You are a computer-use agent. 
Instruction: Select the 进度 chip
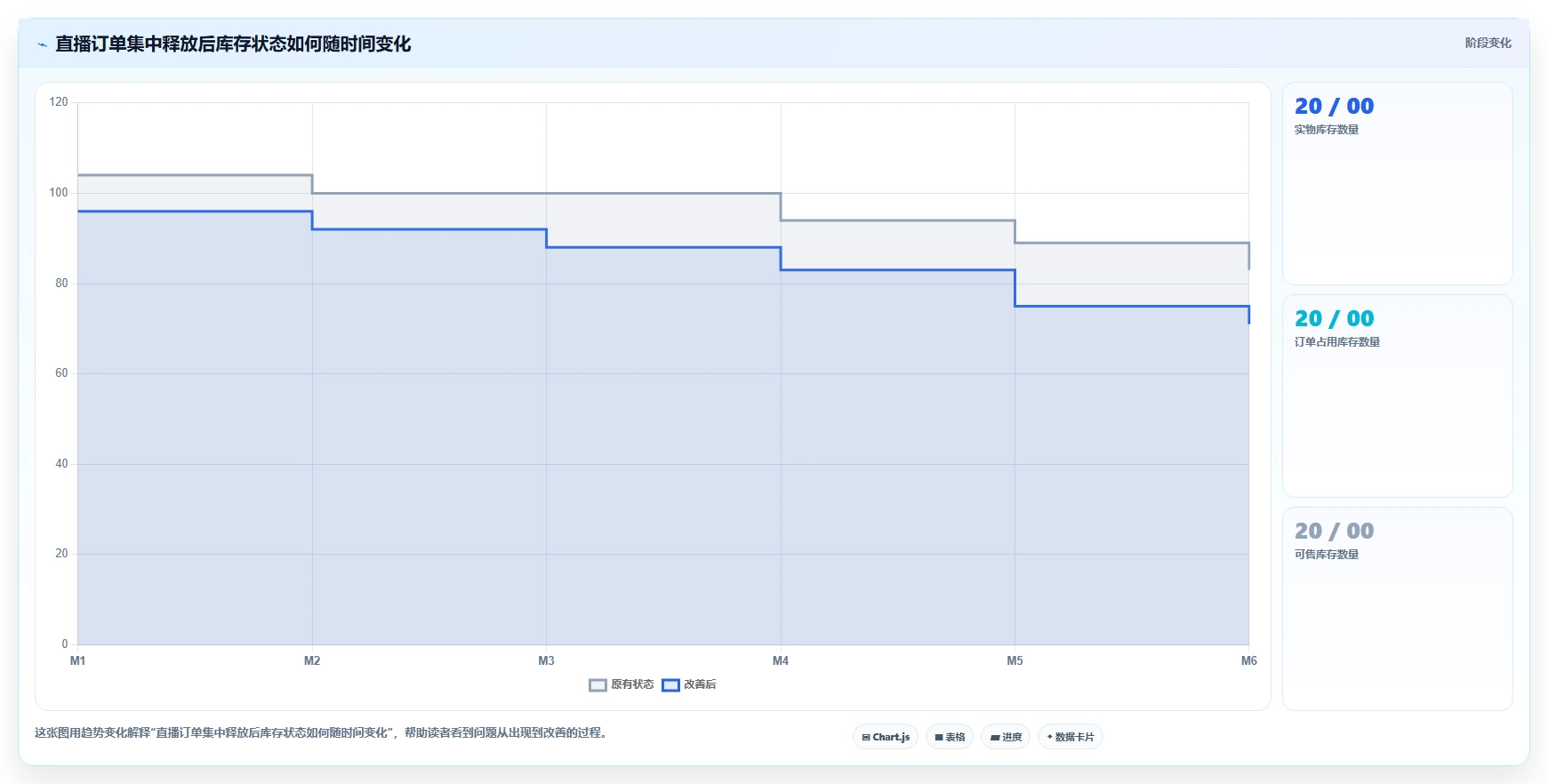[1006, 737]
